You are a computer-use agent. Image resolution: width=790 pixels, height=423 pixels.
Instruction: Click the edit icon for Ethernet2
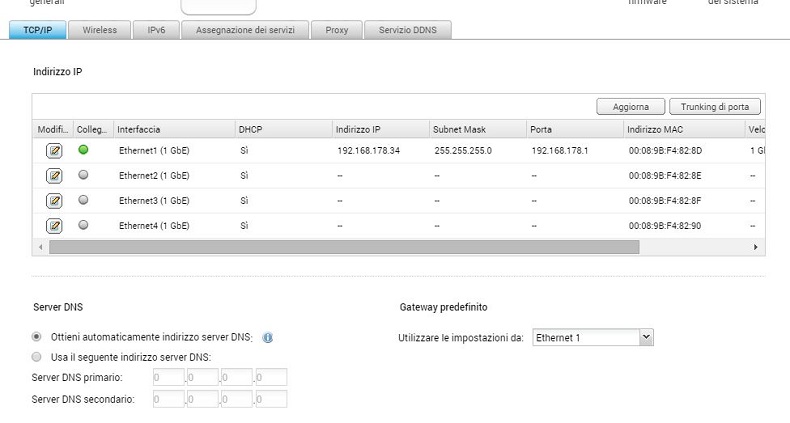pos(54,176)
